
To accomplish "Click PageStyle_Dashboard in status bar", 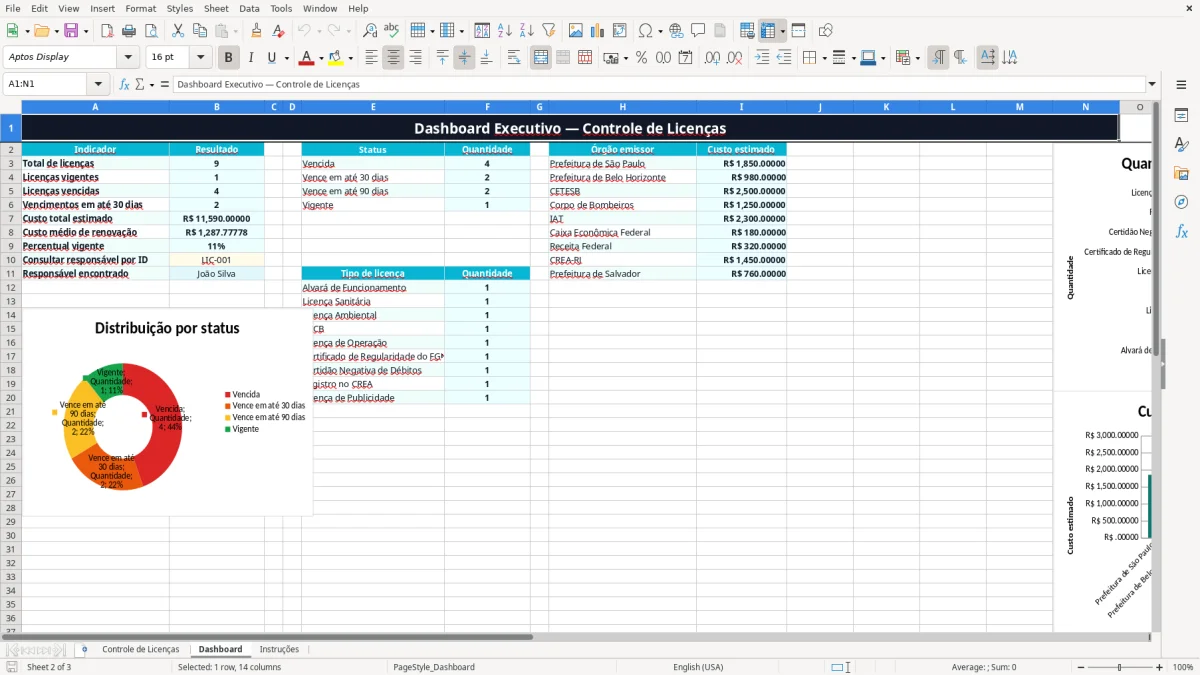I will pos(434,667).
